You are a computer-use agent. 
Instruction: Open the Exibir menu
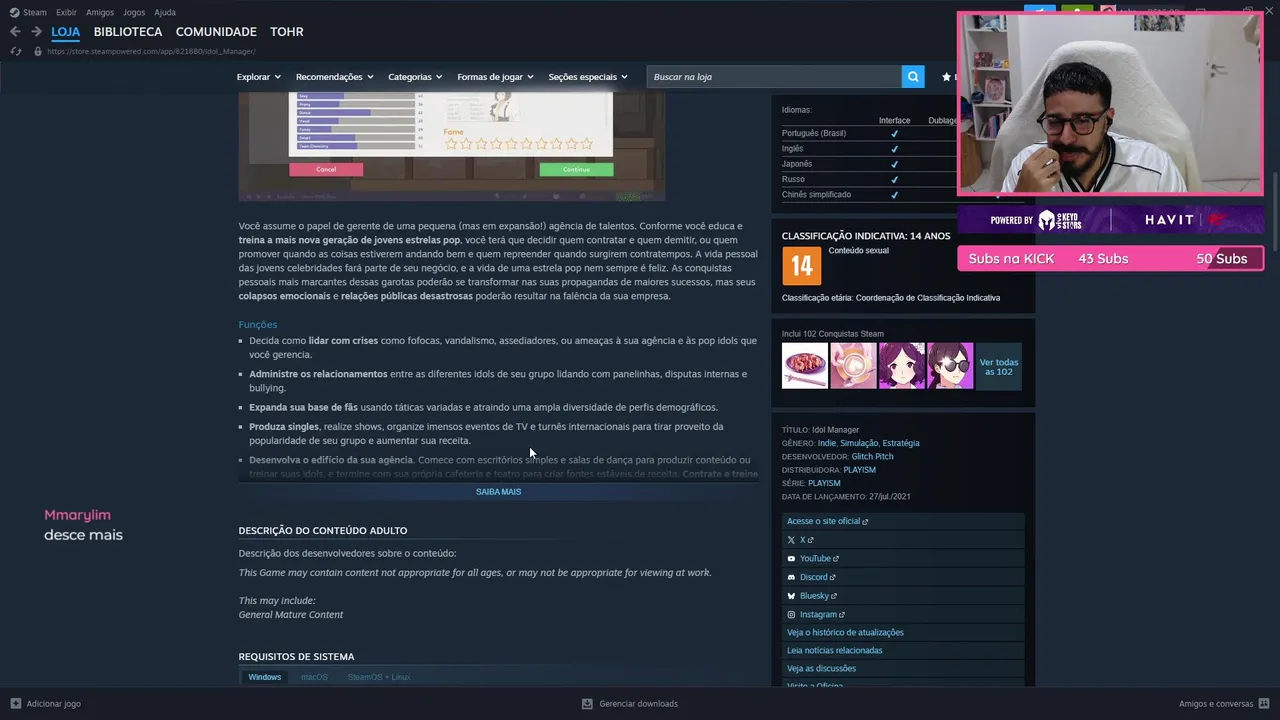66,12
